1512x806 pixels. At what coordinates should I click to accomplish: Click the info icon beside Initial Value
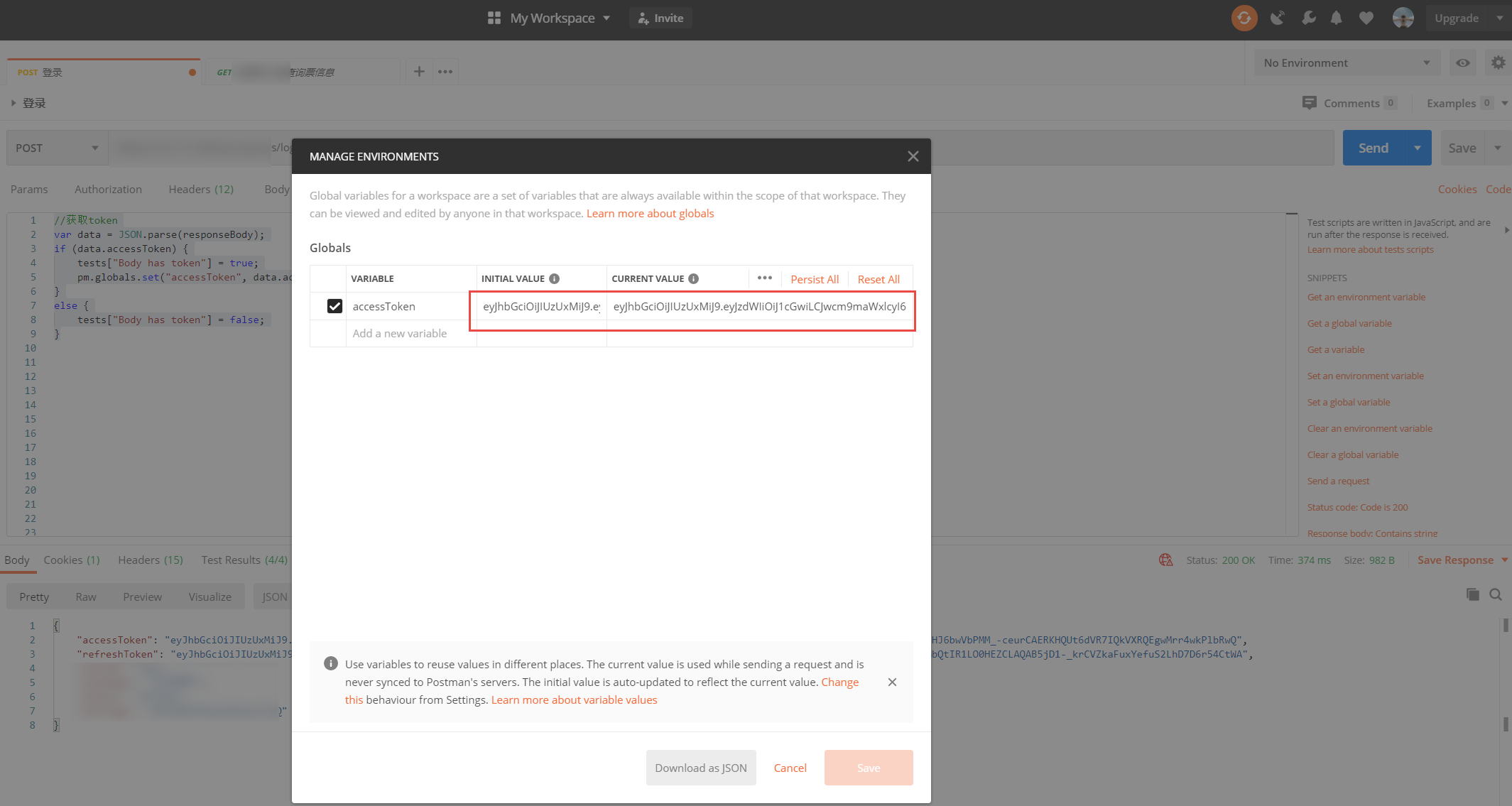[555, 278]
